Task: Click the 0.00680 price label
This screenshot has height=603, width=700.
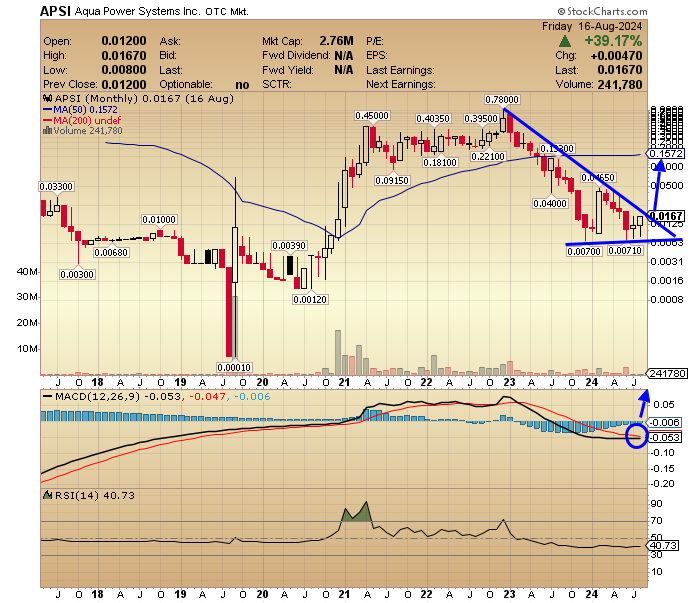Action: tap(111, 253)
